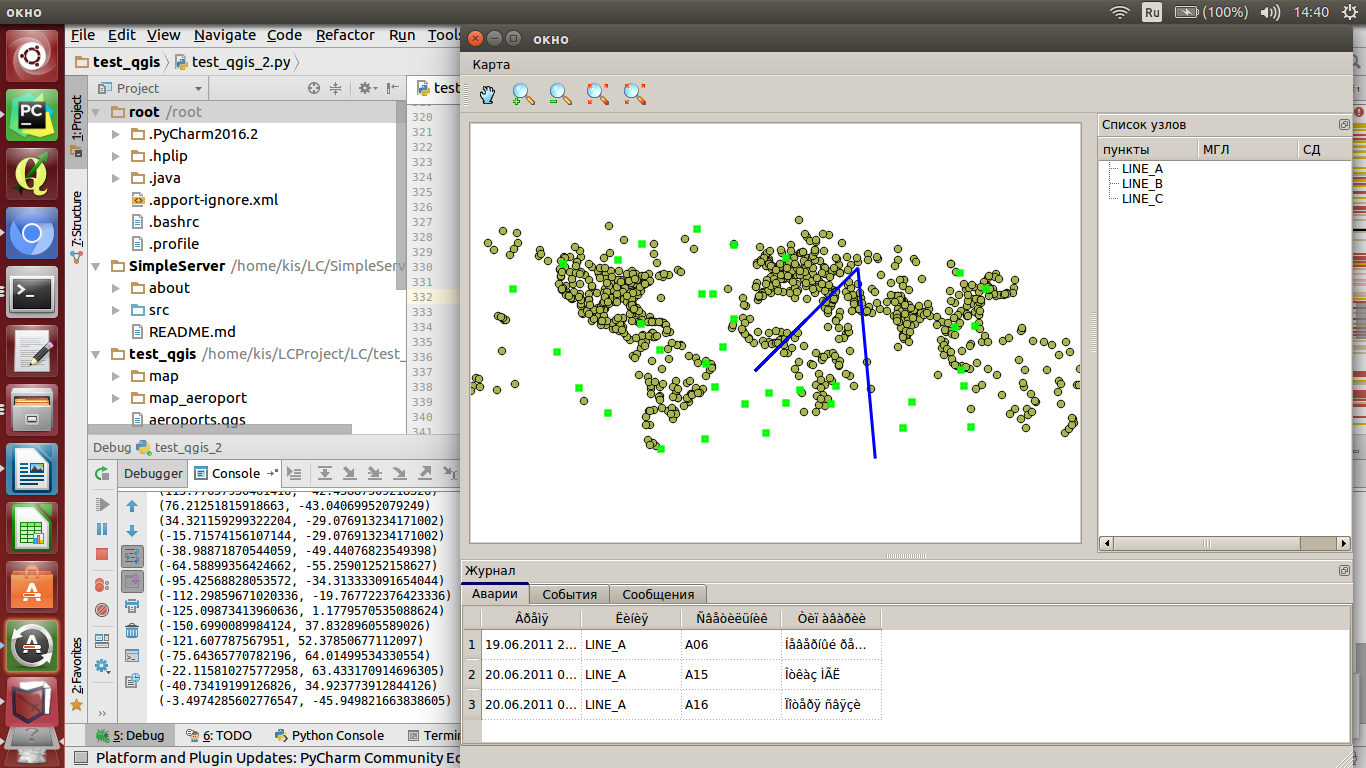The width and height of the screenshot is (1366, 768).
Task: Collapse the SimpleServer project node
Action: (98, 266)
